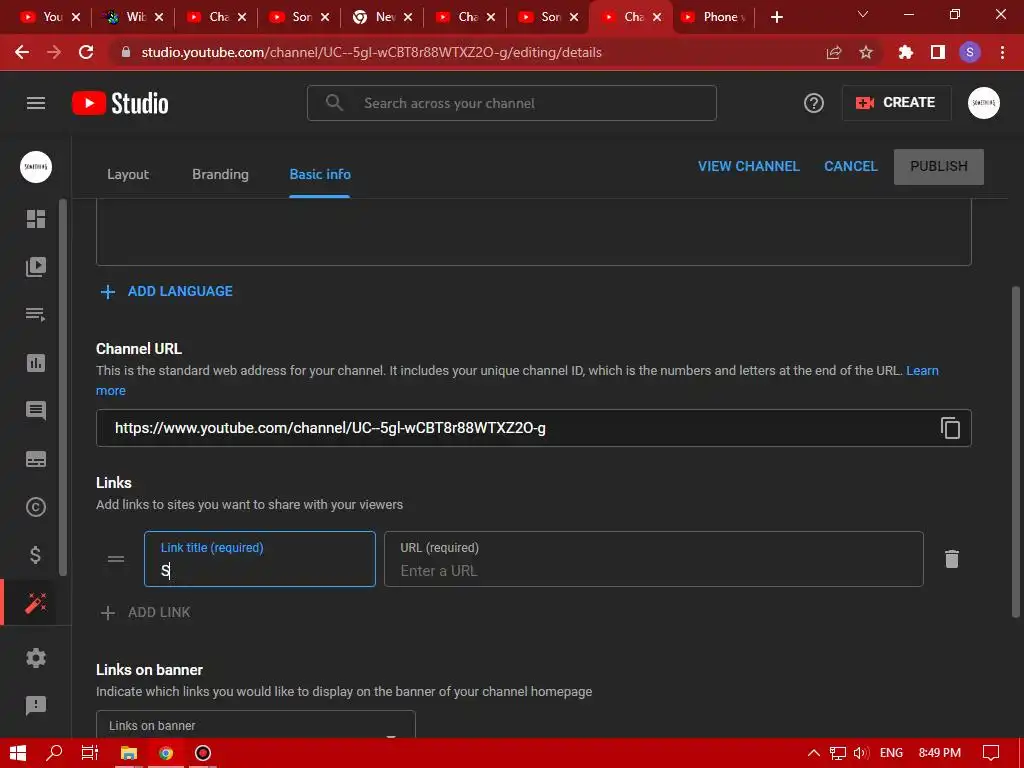Focus the URL required input field
This screenshot has height=768, width=1024.
[654, 559]
